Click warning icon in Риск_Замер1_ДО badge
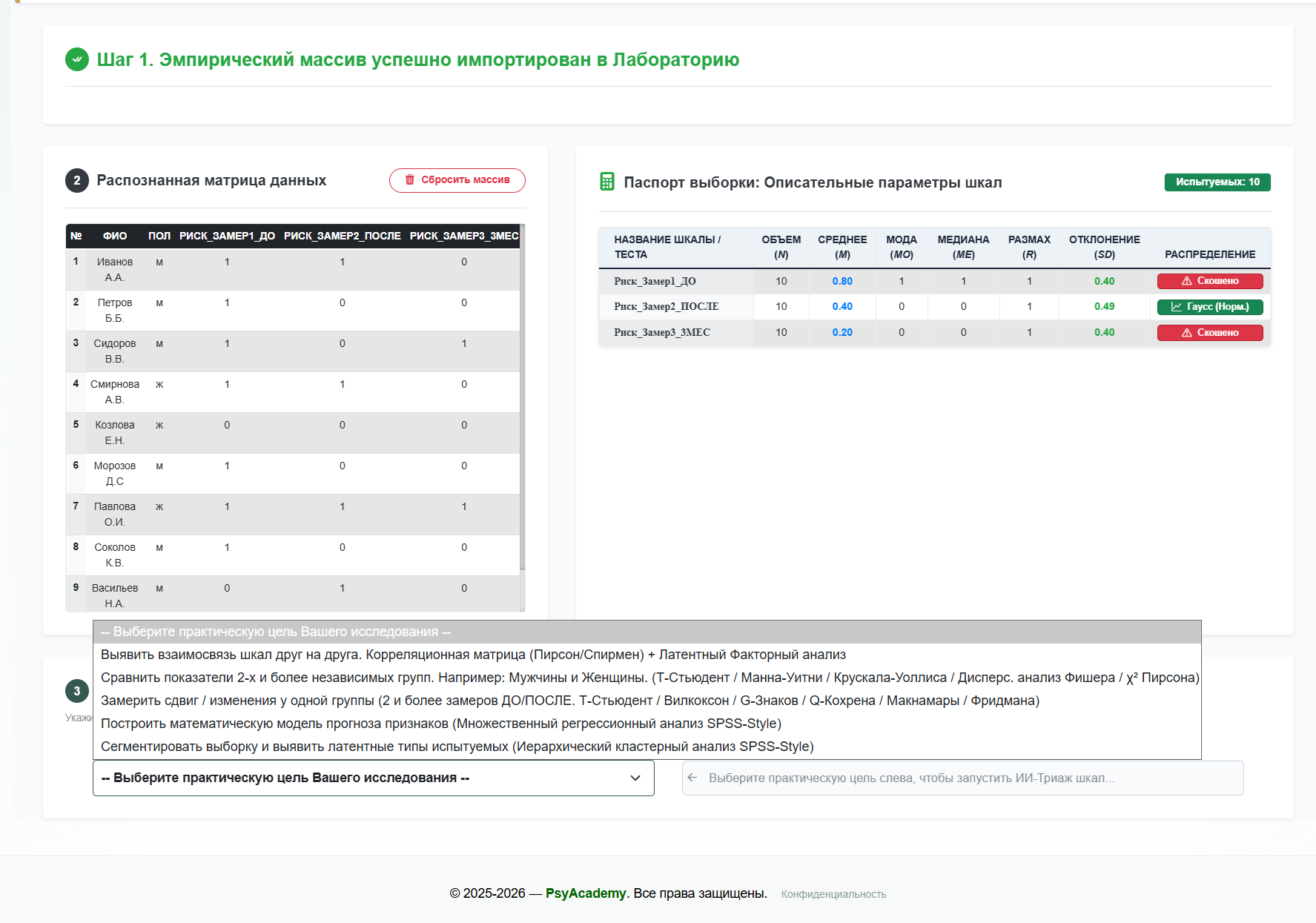The height and width of the screenshot is (923, 1316). tap(1187, 281)
